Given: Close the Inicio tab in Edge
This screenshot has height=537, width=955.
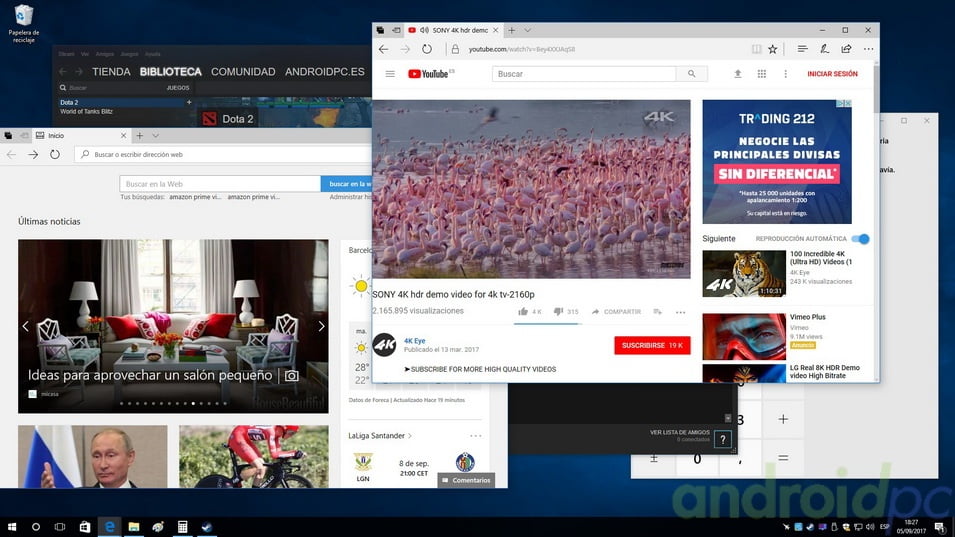Looking at the screenshot, I should (124, 136).
